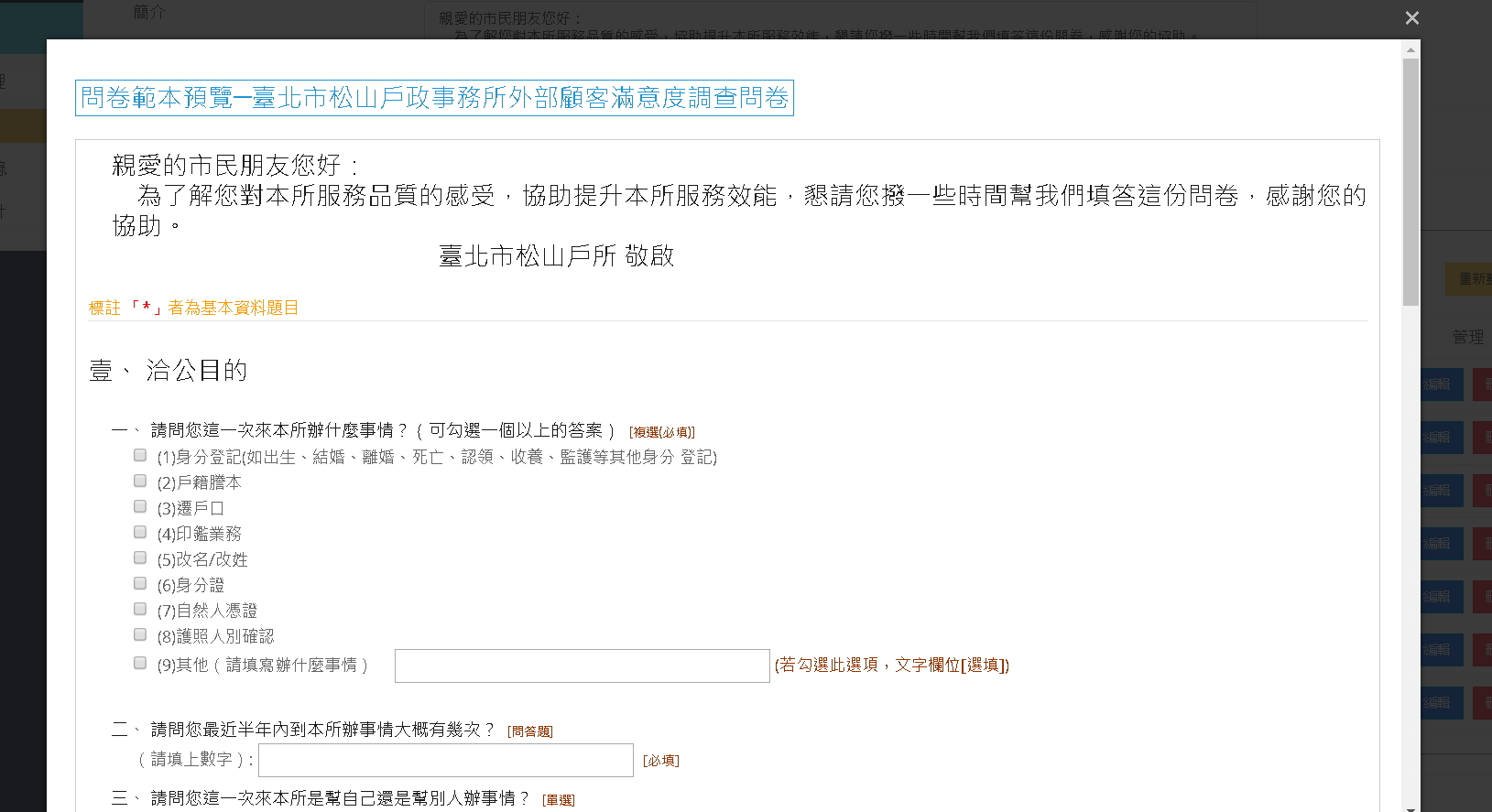This screenshot has height=812, width=1492.
Task: Check option (6)身分證
Action: point(140,583)
